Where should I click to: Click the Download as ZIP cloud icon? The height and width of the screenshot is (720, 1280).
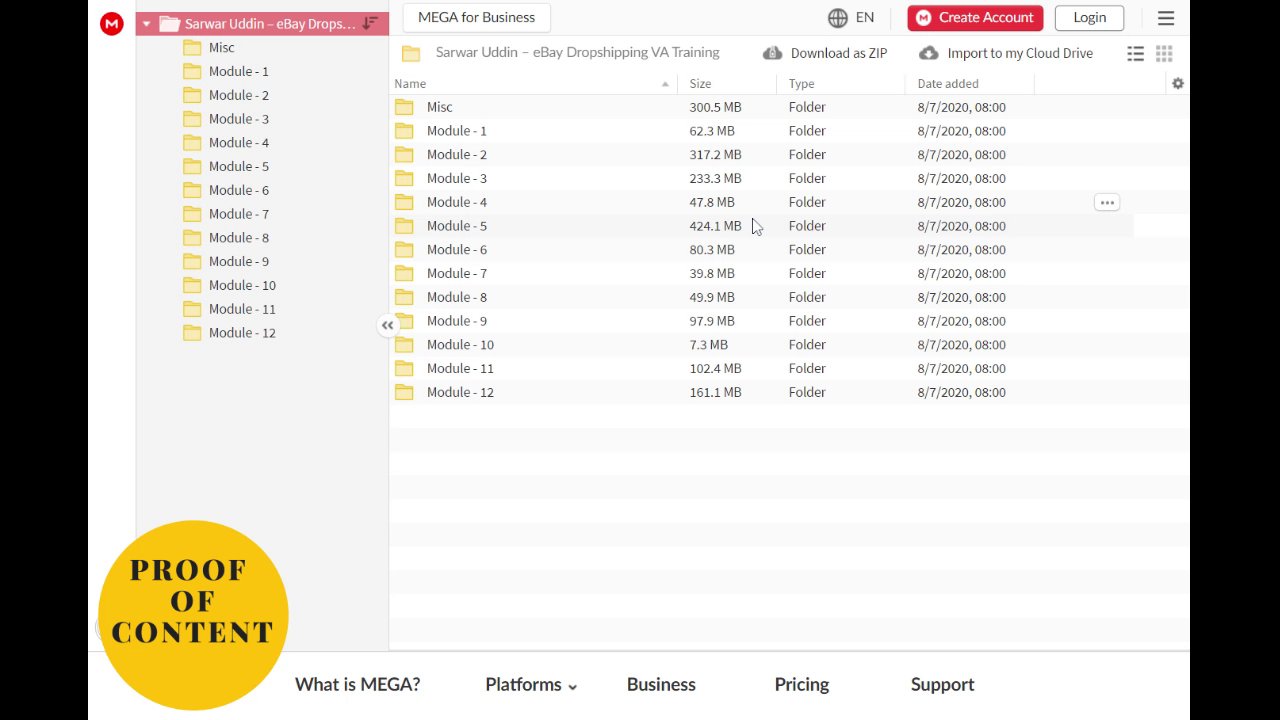click(x=772, y=53)
